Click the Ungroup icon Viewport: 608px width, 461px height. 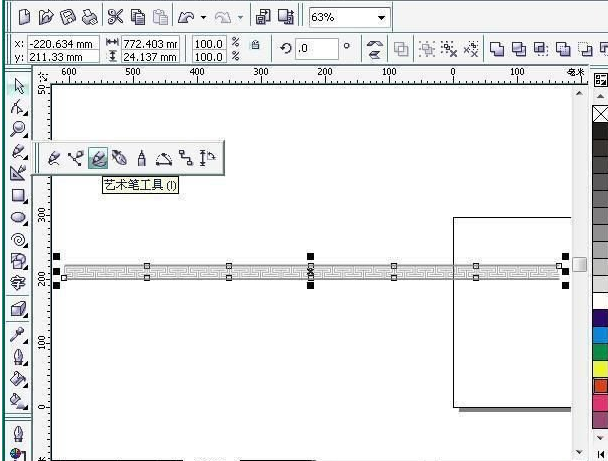tap(449, 49)
